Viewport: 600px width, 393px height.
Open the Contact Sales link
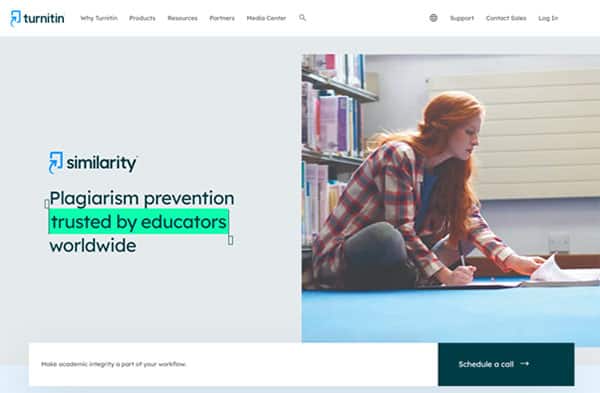point(506,18)
